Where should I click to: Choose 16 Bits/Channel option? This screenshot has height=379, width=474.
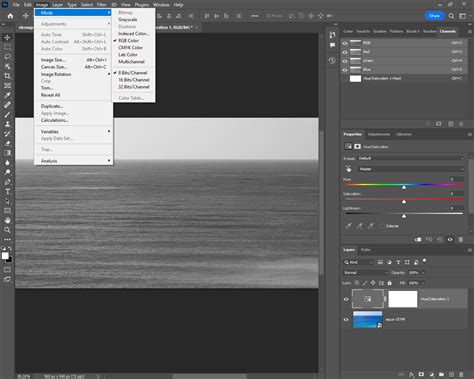point(134,80)
